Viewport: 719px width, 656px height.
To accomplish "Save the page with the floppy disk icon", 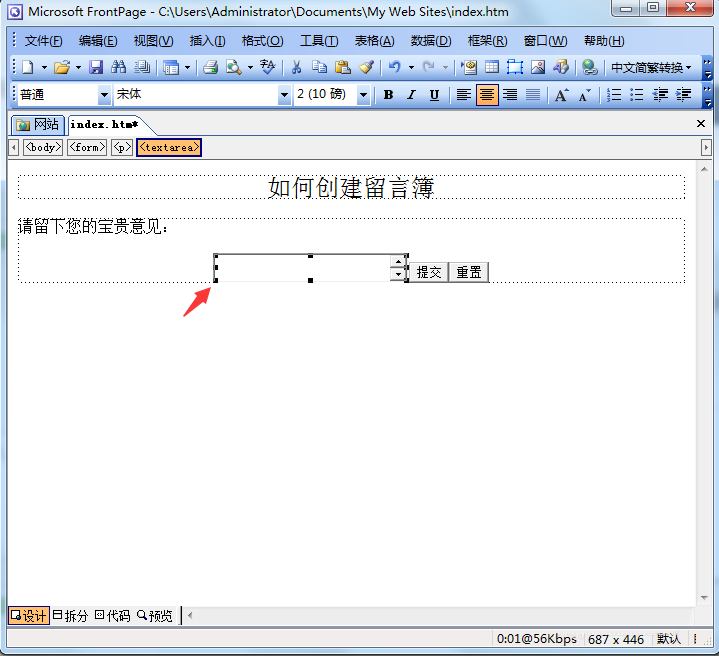I will (x=96, y=67).
